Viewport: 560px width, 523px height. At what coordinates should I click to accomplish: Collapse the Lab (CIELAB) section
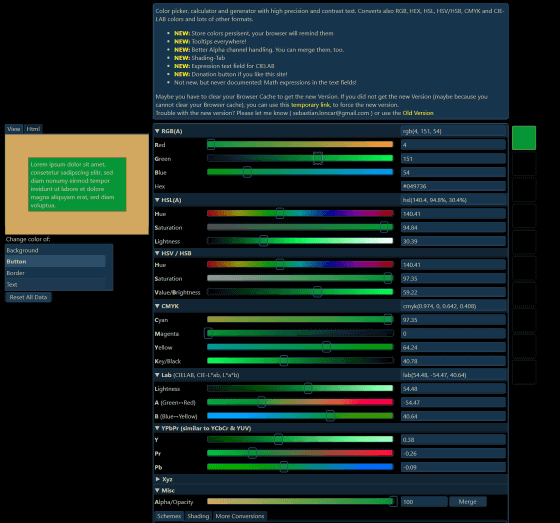point(157,375)
